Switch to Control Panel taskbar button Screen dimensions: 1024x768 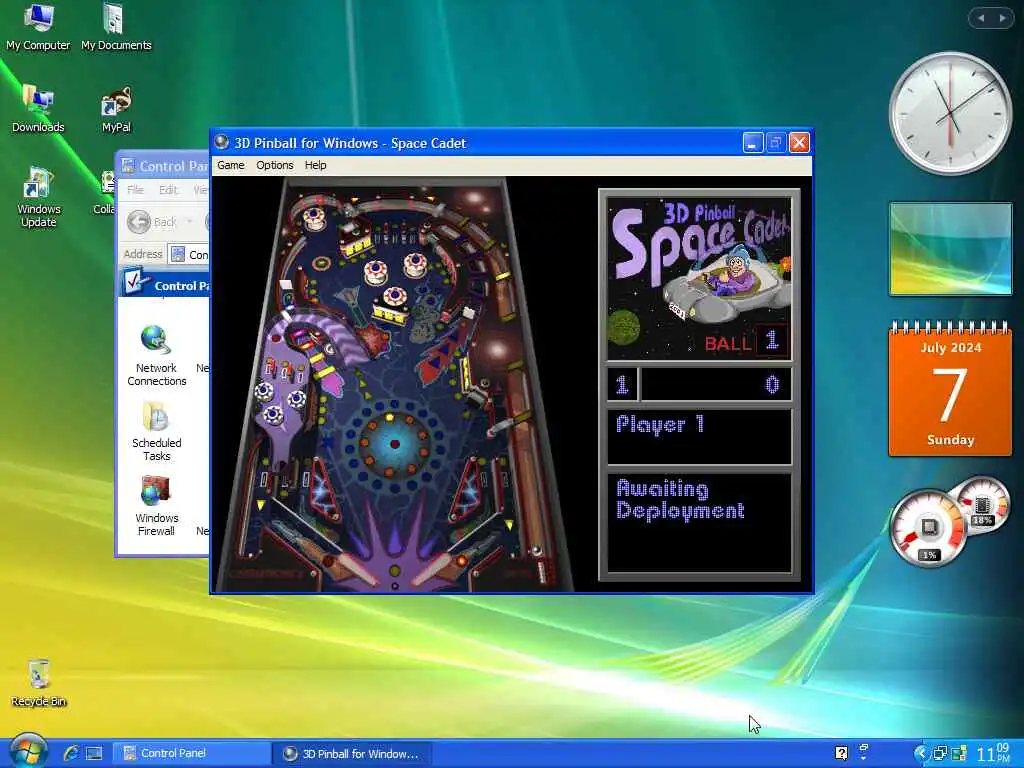point(191,753)
